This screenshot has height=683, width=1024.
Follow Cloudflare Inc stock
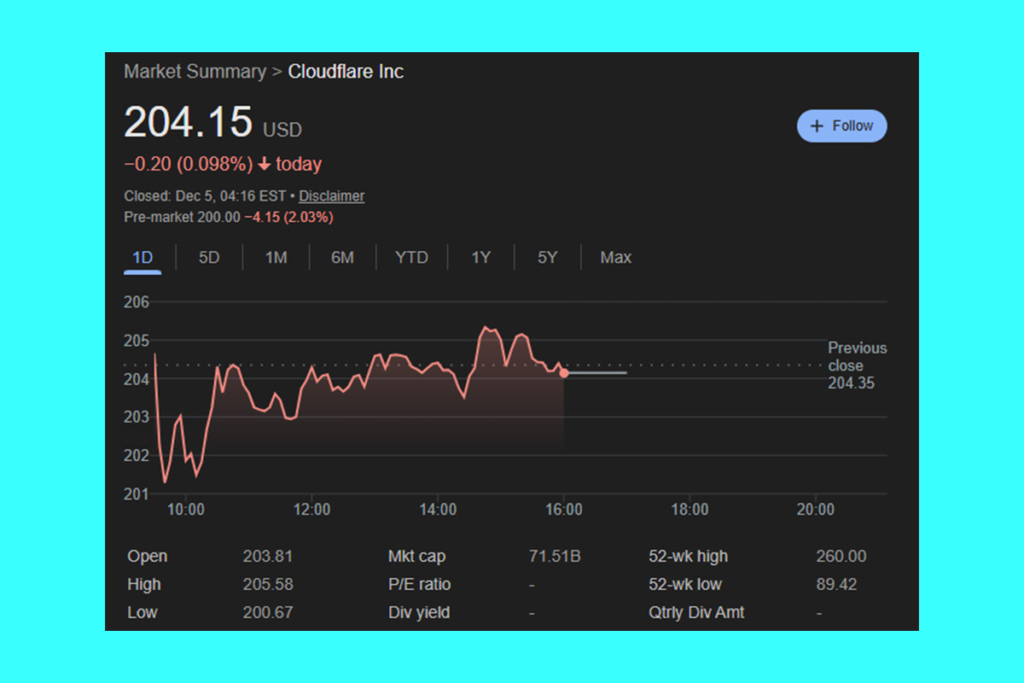pyautogui.click(x=841, y=125)
